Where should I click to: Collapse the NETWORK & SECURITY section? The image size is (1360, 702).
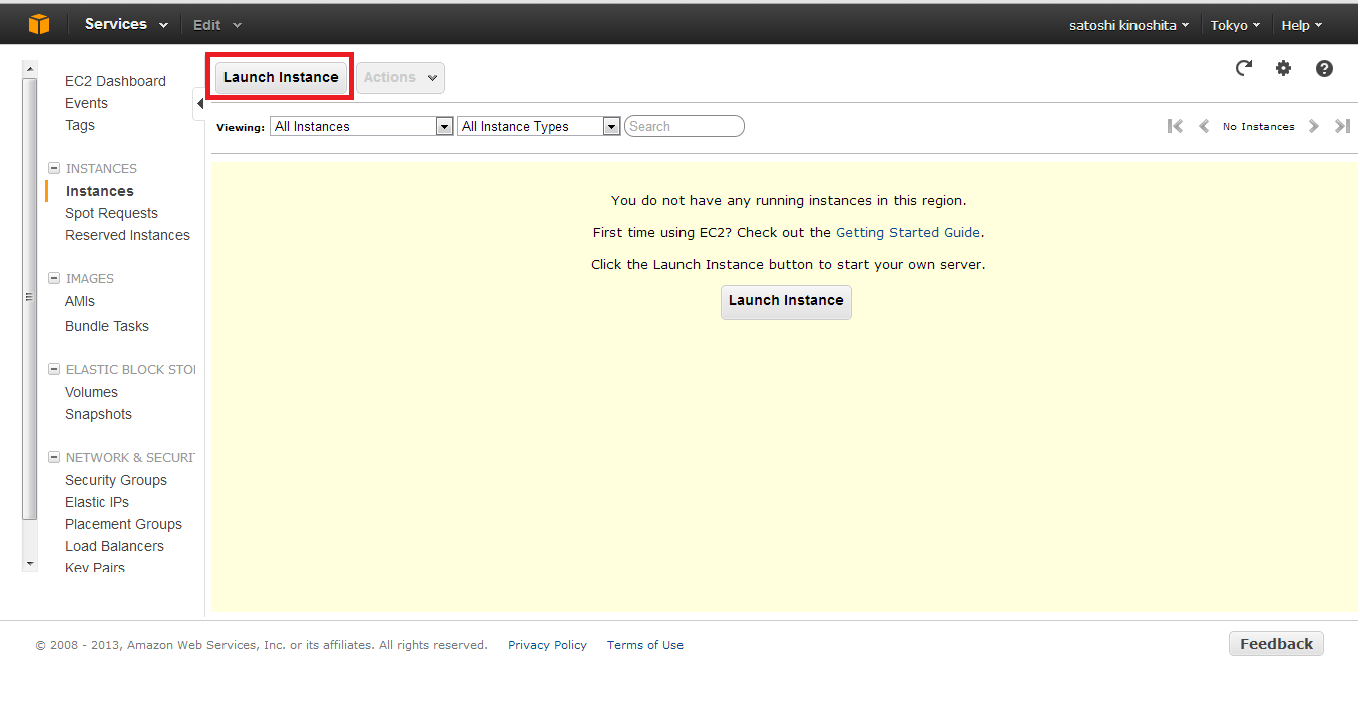54,457
